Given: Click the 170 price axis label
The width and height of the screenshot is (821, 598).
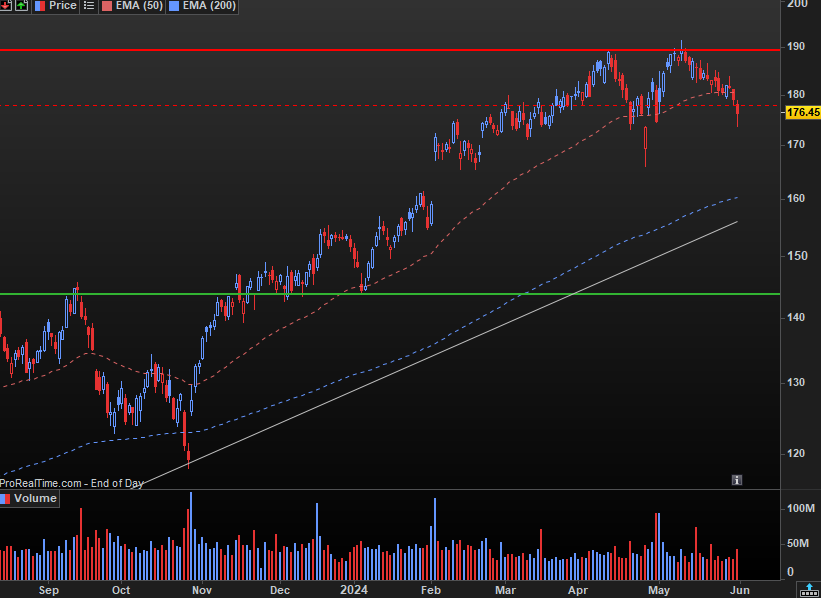Looking at the screenshot, I should 796,144.
